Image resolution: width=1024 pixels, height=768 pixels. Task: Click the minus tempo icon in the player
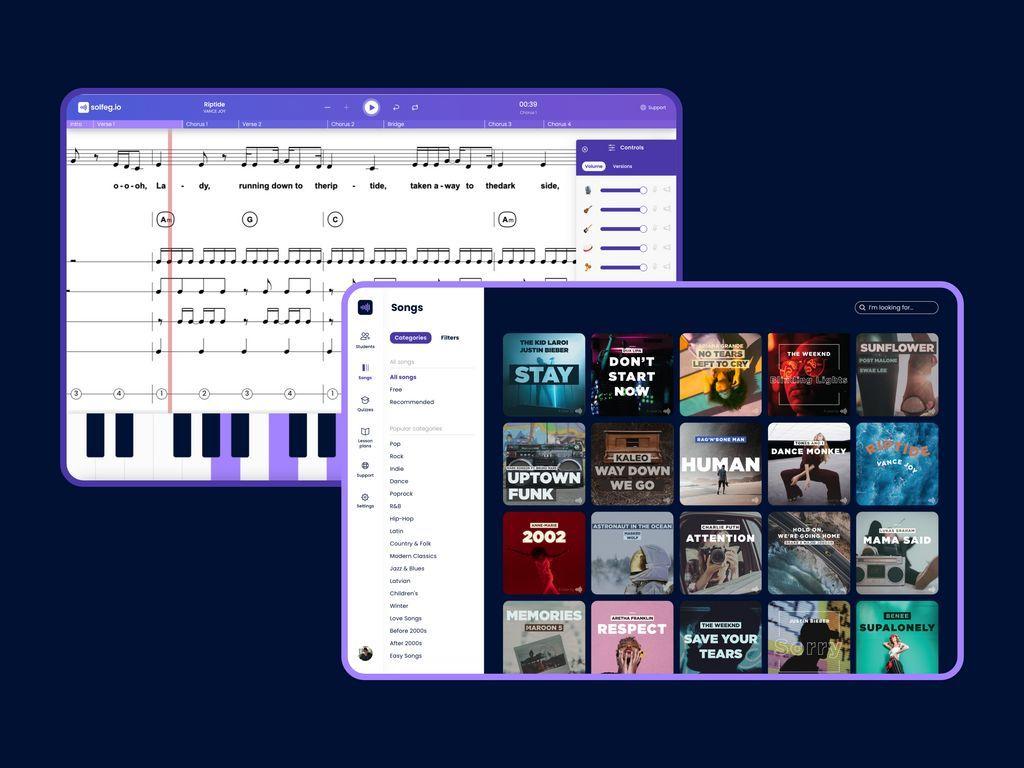click(328, 107)
